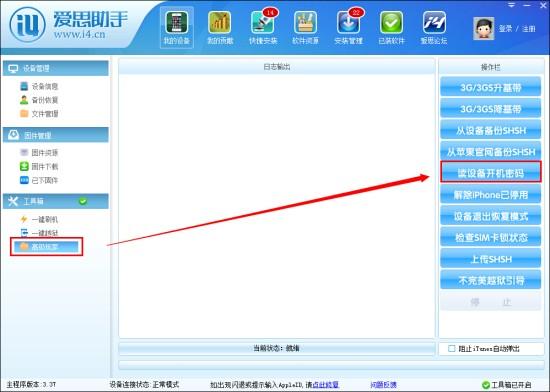The width and height of the screenshot is (550, 392).
Task: Click 解除iPhone已停用 button
Action: coord(490,194)
